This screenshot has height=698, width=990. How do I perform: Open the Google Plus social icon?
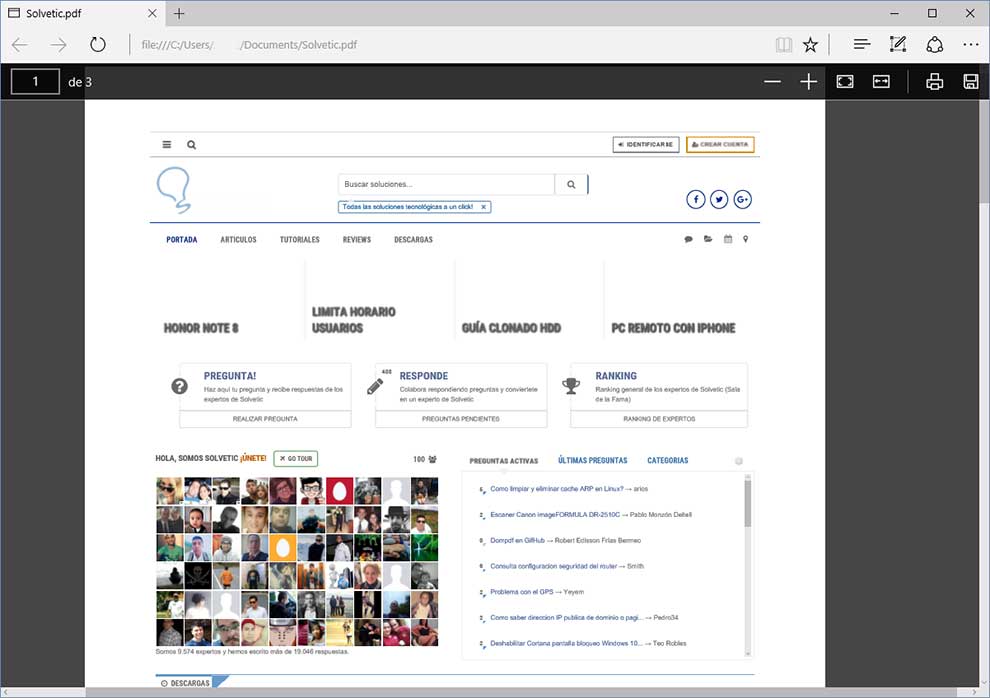click(x=742, y=199)
